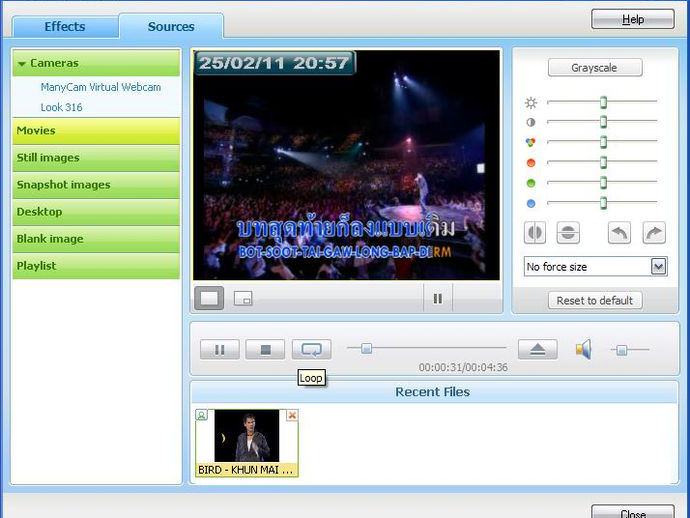Switch to the Effects tab
The image size is (690, 518).
point(65,27)
